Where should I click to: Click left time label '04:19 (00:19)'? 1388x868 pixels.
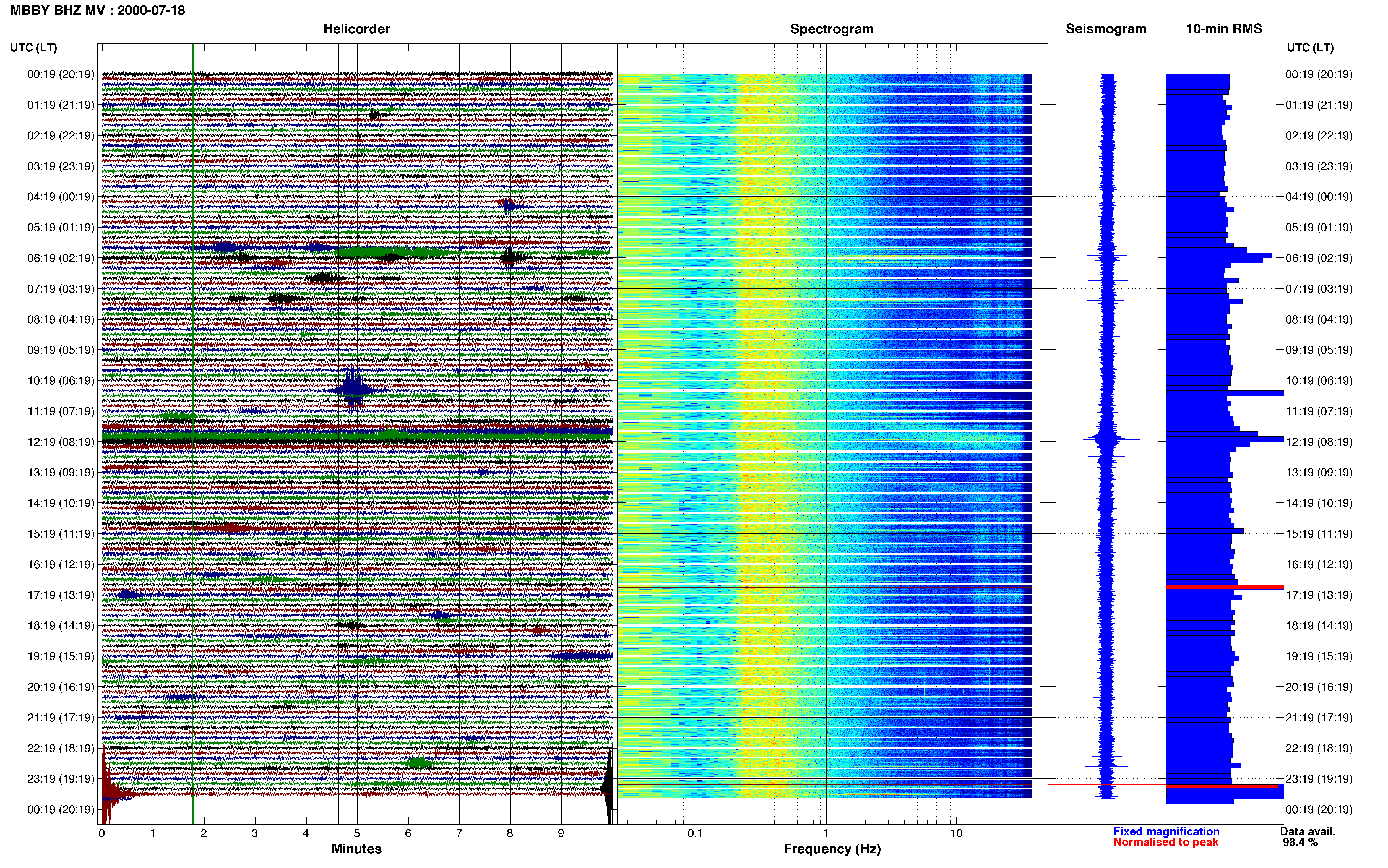tap(61, 197)
